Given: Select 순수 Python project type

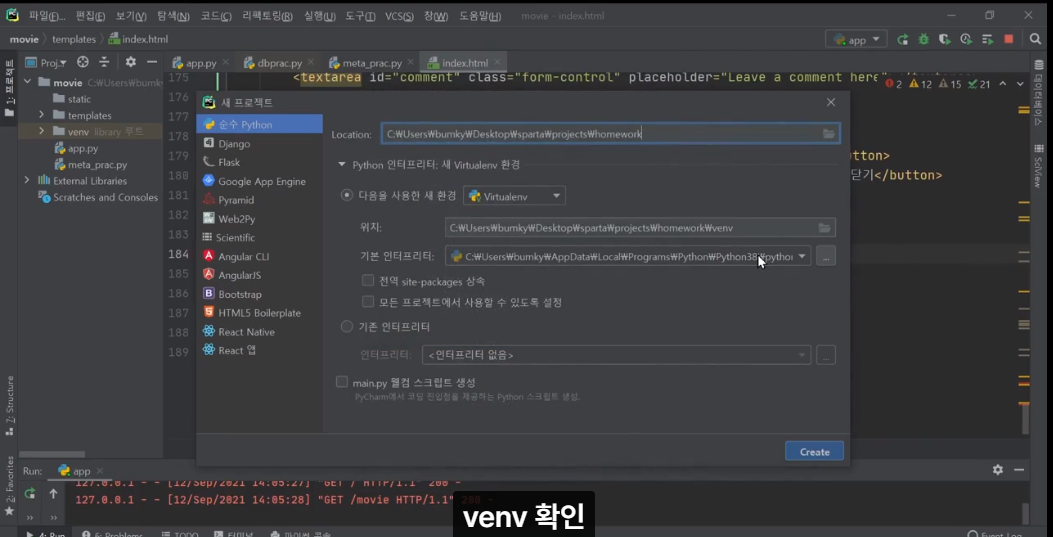Looking at the screenshot, I should point(259,124).
